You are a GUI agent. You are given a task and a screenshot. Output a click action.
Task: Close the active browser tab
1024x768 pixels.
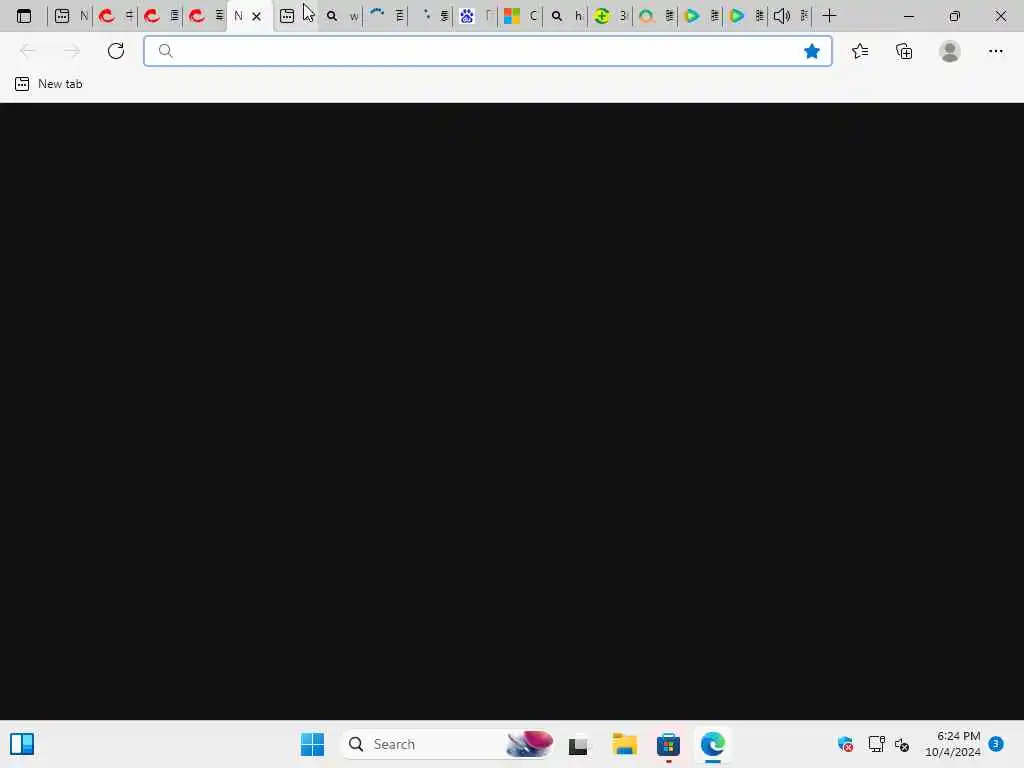point(257,16)
